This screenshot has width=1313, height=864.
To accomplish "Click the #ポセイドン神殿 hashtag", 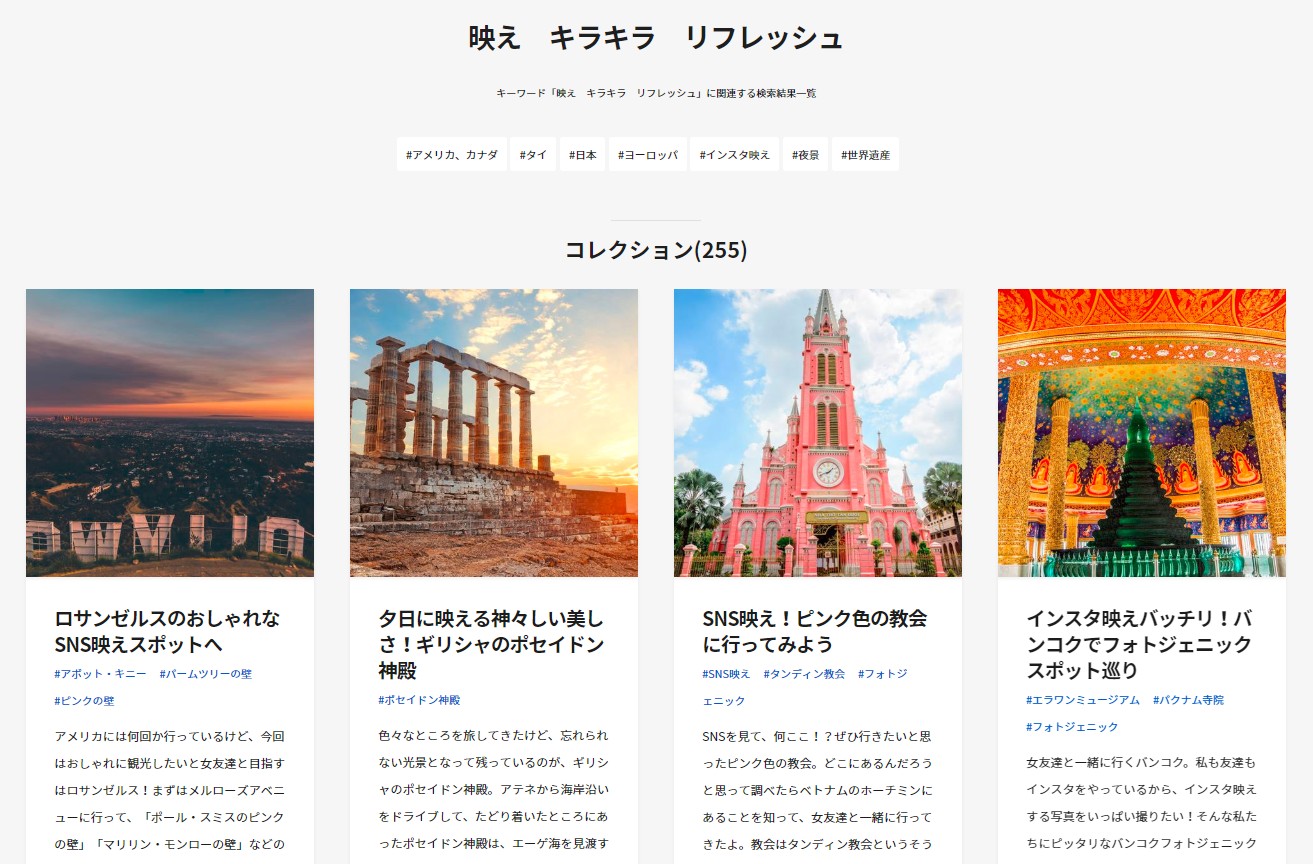I will pyautogui.click(x=419, y=700).
